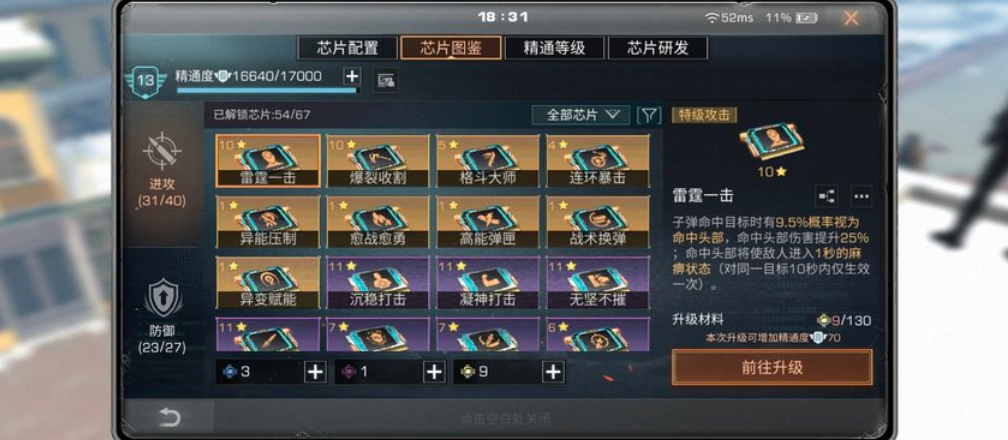This screenshot has height=440, width=1008.
Task: Open the three-dot more options button
Action: pos(861,196)
